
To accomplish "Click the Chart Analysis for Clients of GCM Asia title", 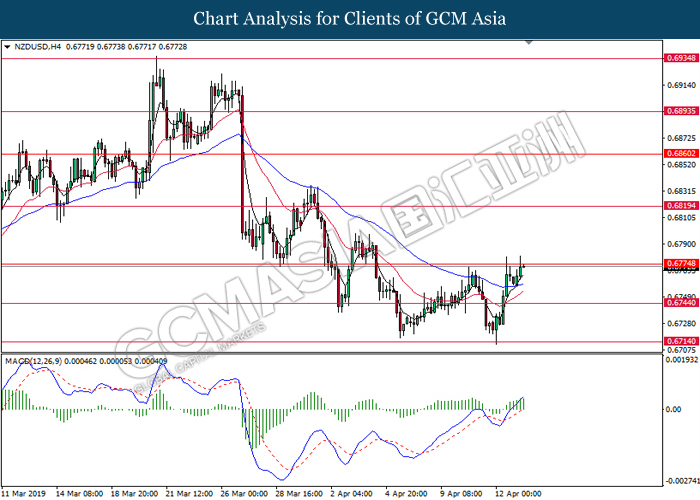I will [350, 19].
